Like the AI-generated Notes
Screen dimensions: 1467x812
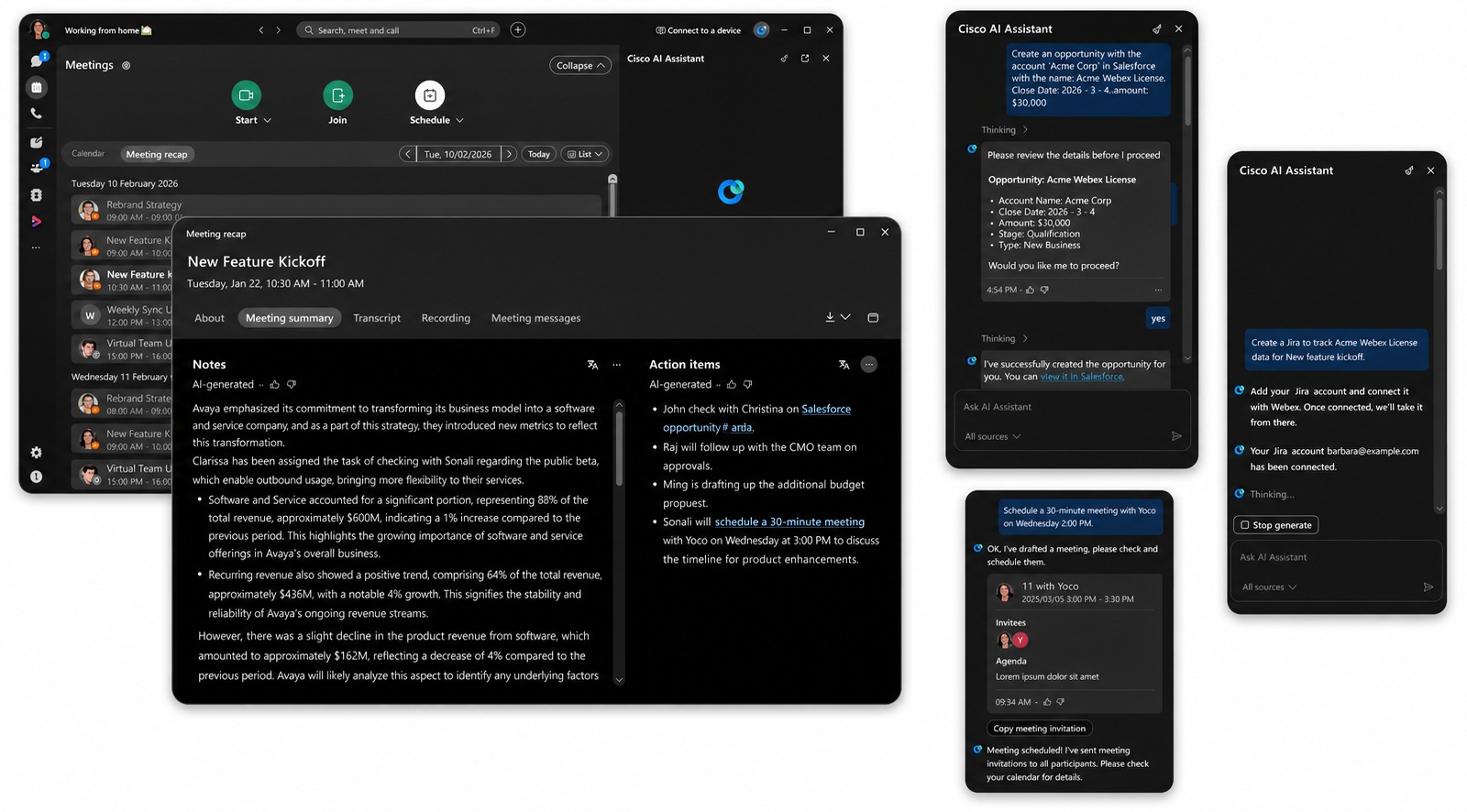tap(274, 385)
